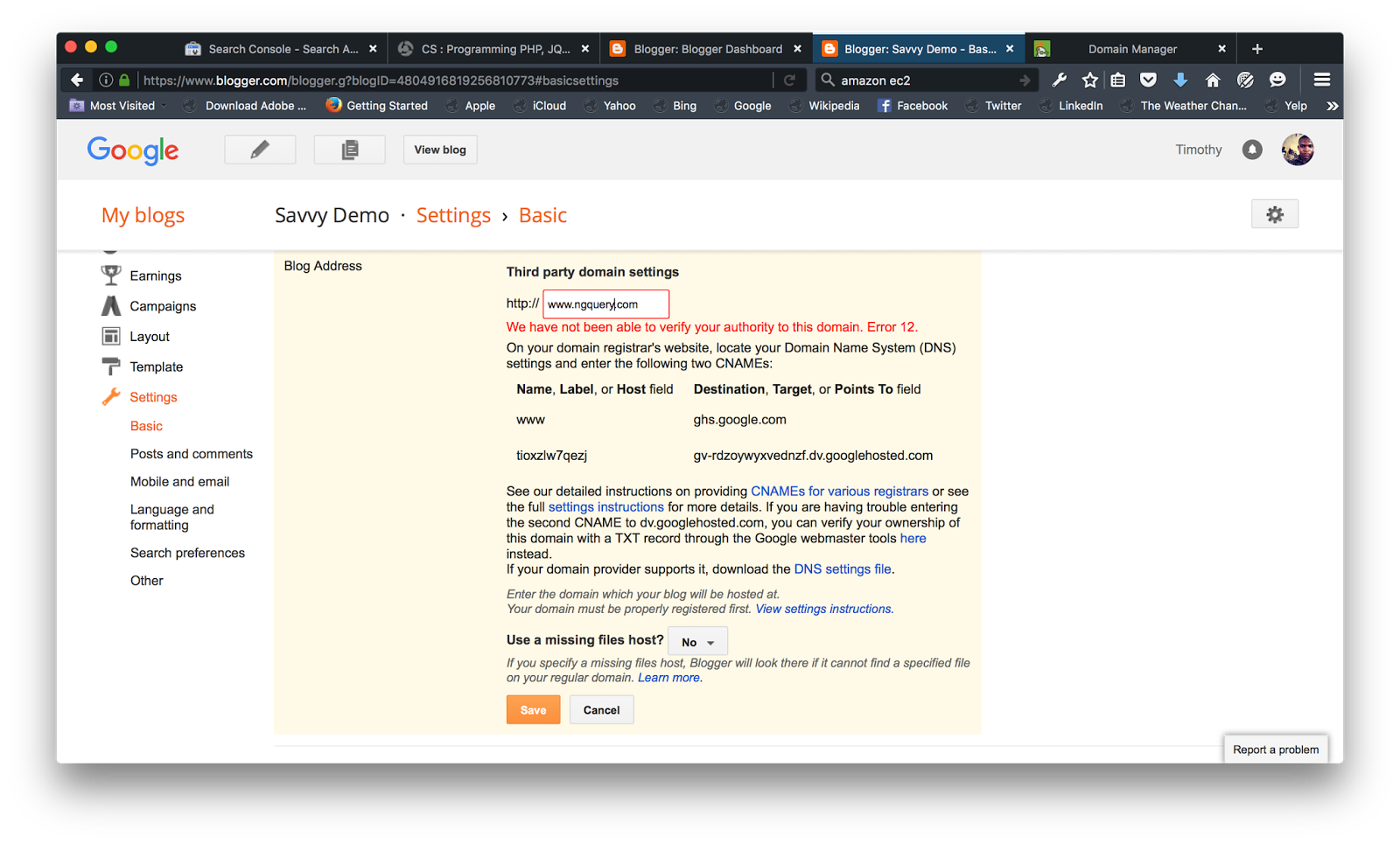Click the Cancel button
This screenshot has width=1400, height=844.
602,710
